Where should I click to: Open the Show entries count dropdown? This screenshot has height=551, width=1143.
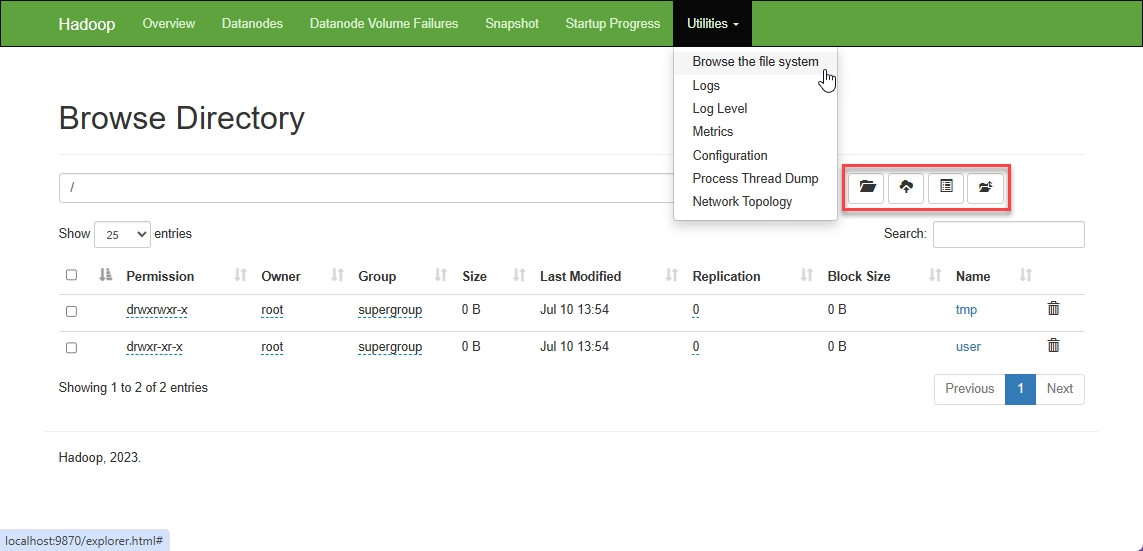[x=122, y=234]
